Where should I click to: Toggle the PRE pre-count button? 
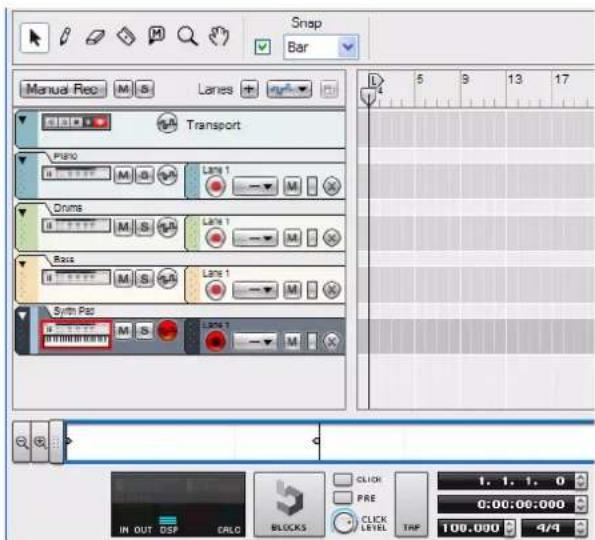[343, 497]
